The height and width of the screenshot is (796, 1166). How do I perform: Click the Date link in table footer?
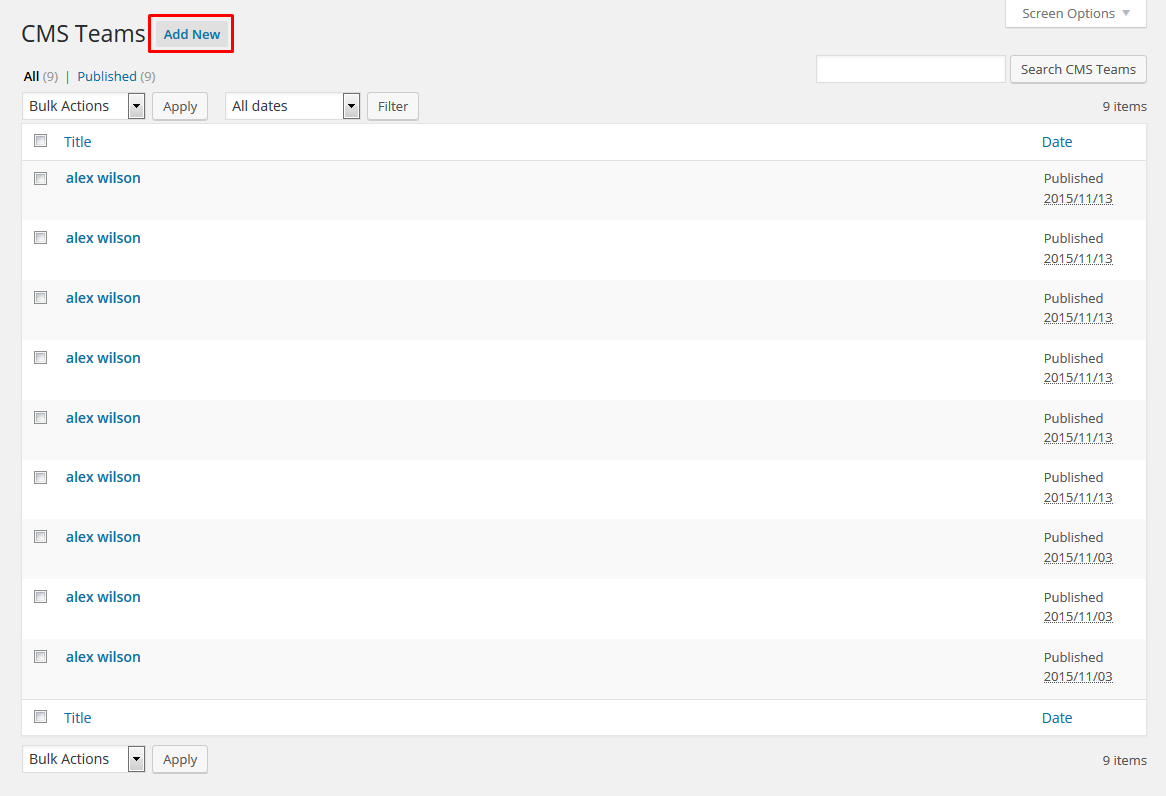coord(1057,718)
